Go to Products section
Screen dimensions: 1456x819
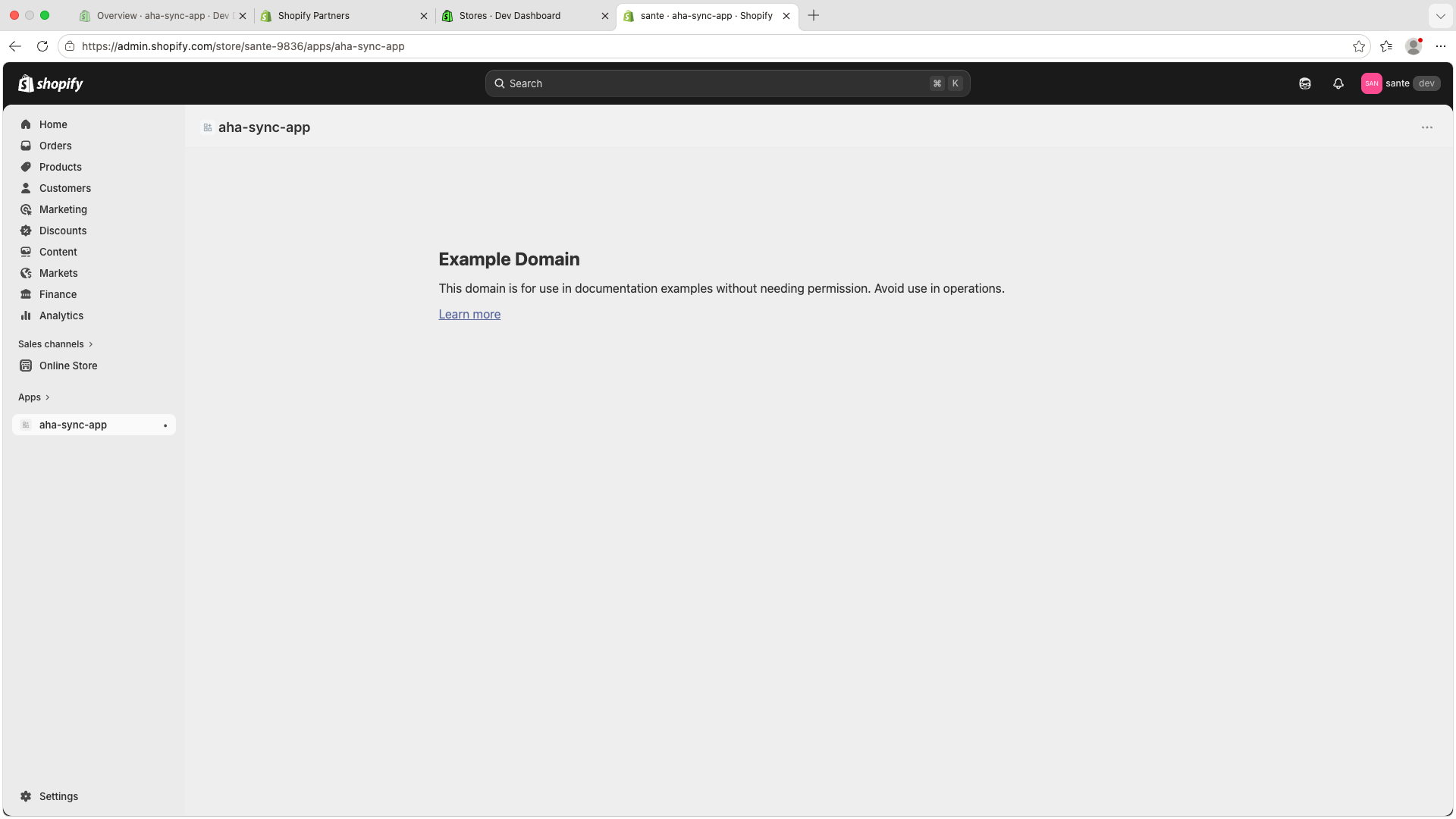94,167
